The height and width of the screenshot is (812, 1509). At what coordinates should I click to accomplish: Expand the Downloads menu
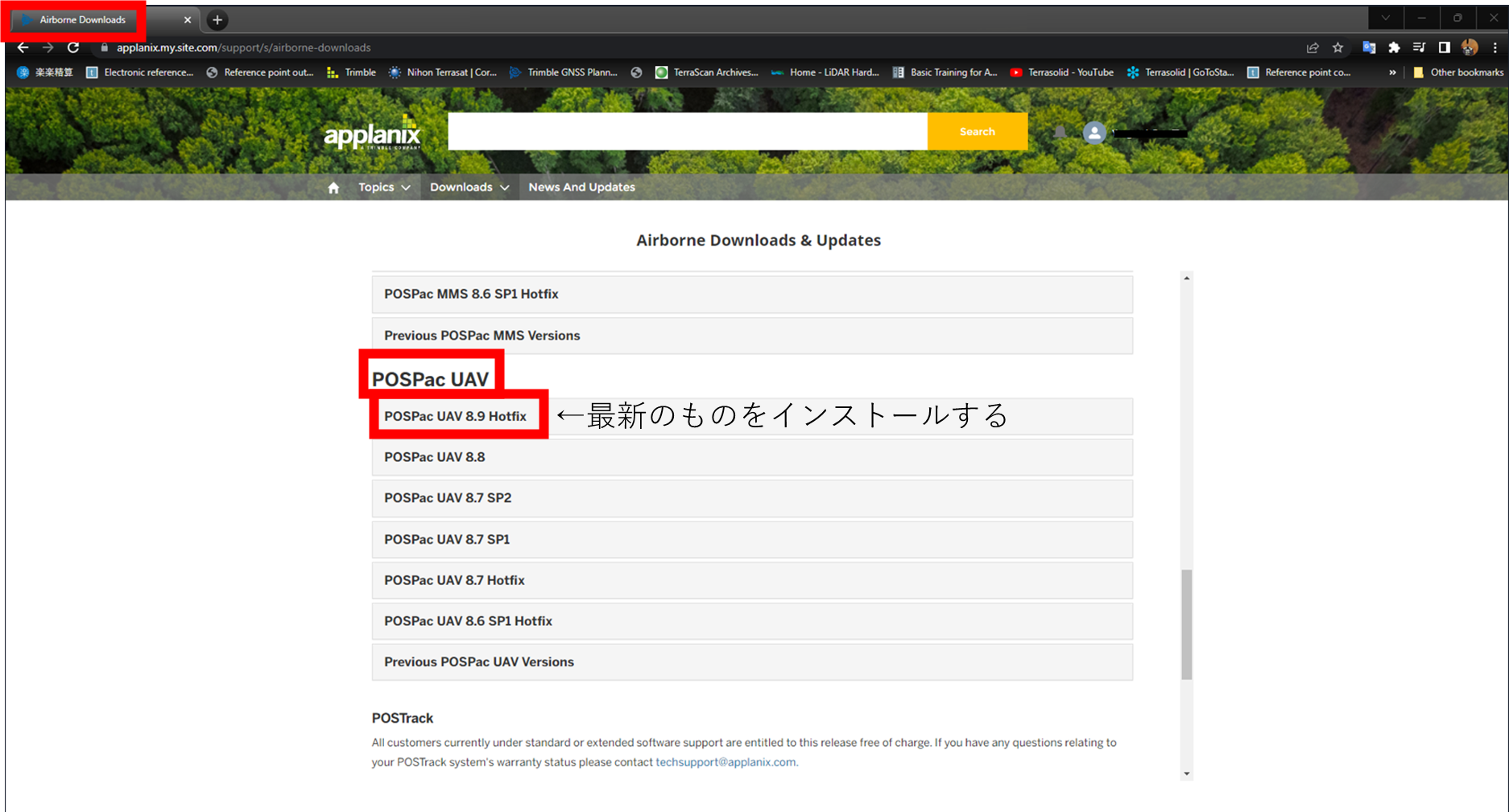tap(469, 188)
